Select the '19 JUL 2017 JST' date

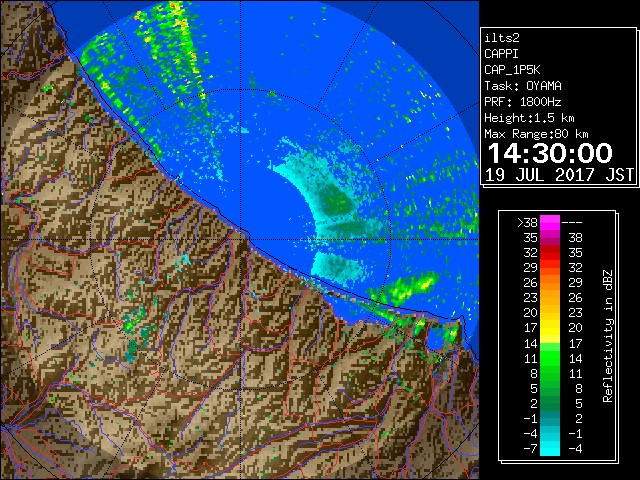pyautogui.click(x=559, y=175)
